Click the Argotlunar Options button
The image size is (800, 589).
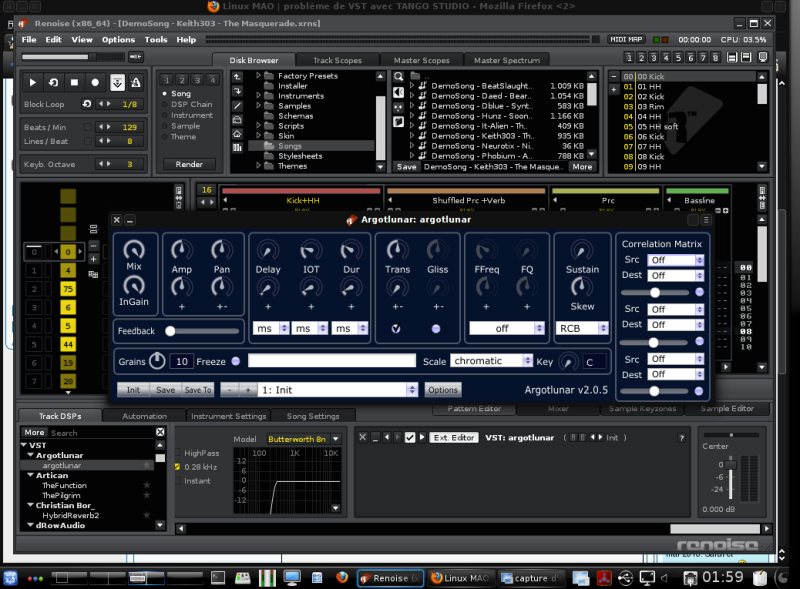coord(443,390)
